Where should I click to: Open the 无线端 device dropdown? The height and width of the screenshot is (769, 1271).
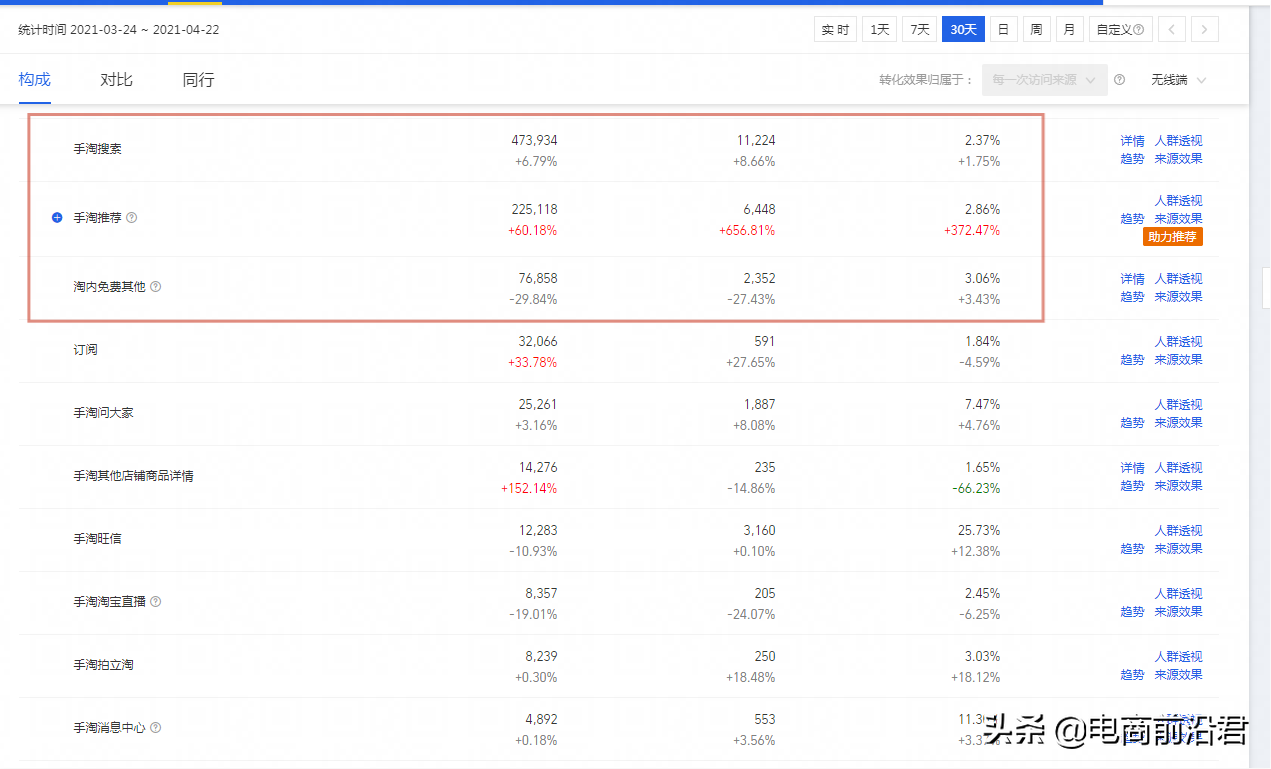point(1178,80)
